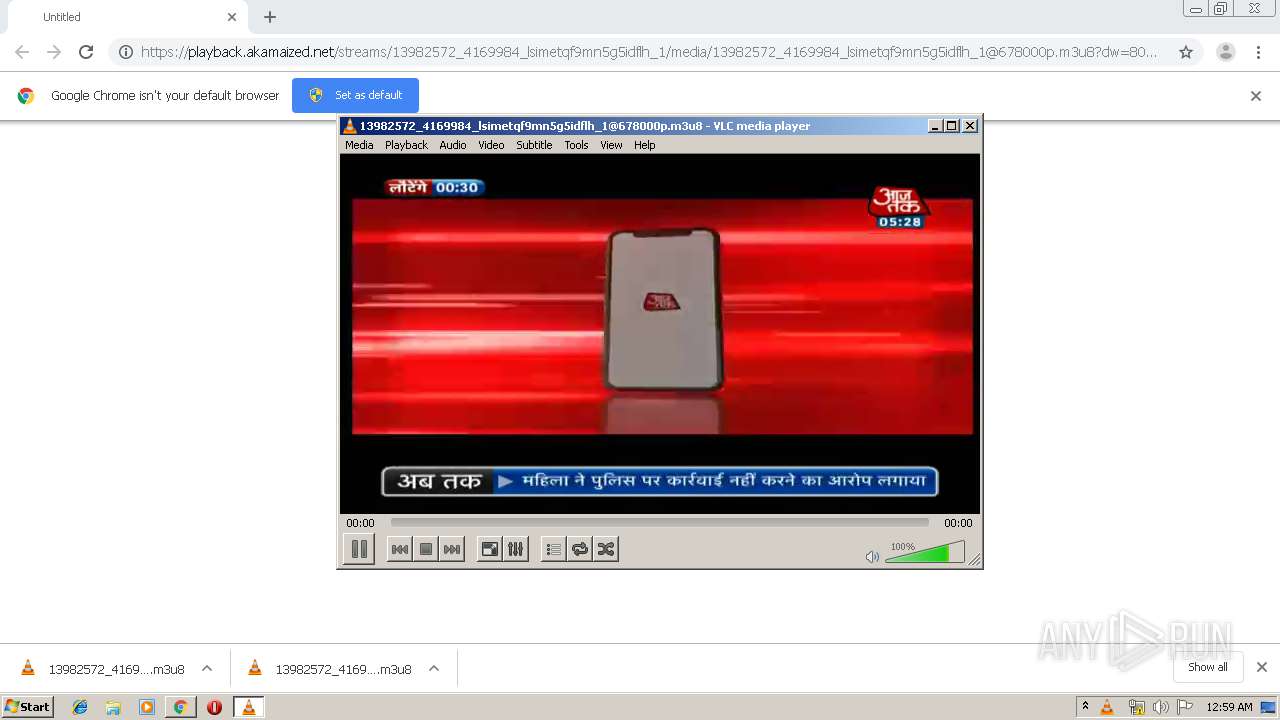The height and width of the screenshot is (720, 1280).
Task: Open the Chrome profile avatar
Action: 1226,52
